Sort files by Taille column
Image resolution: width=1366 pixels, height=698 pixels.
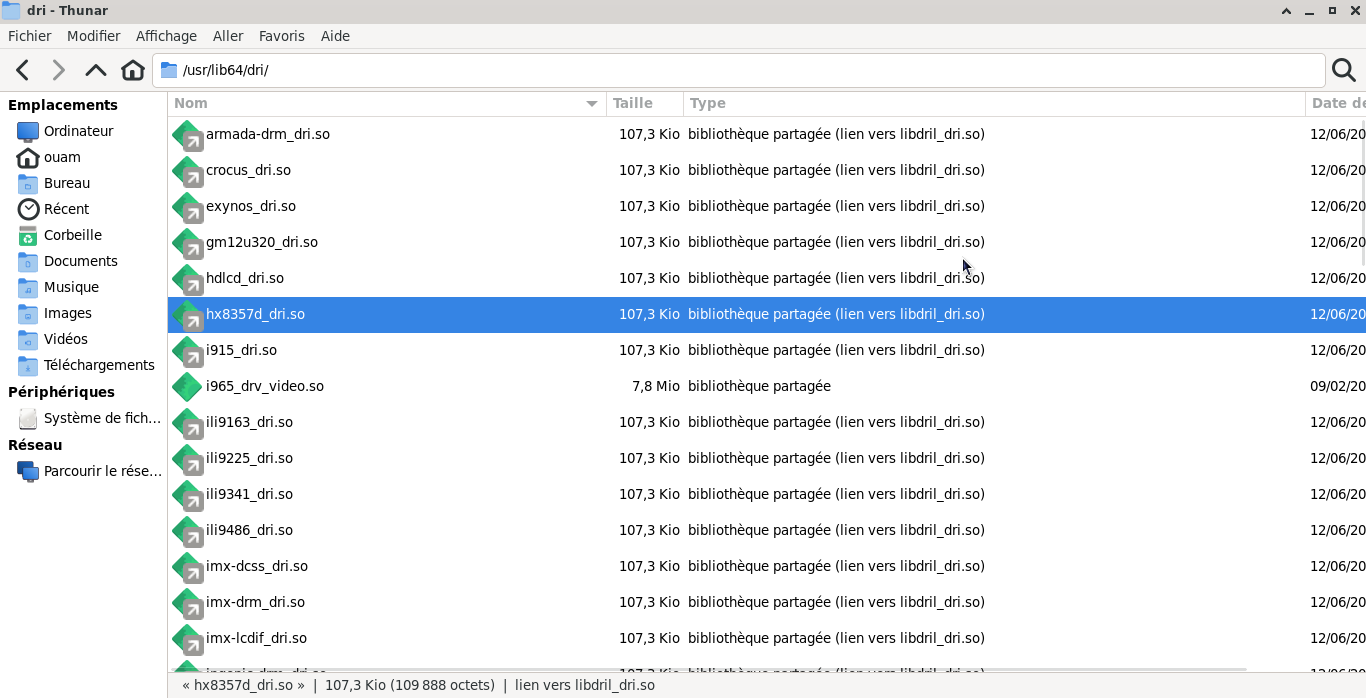(x=644, y=103)
